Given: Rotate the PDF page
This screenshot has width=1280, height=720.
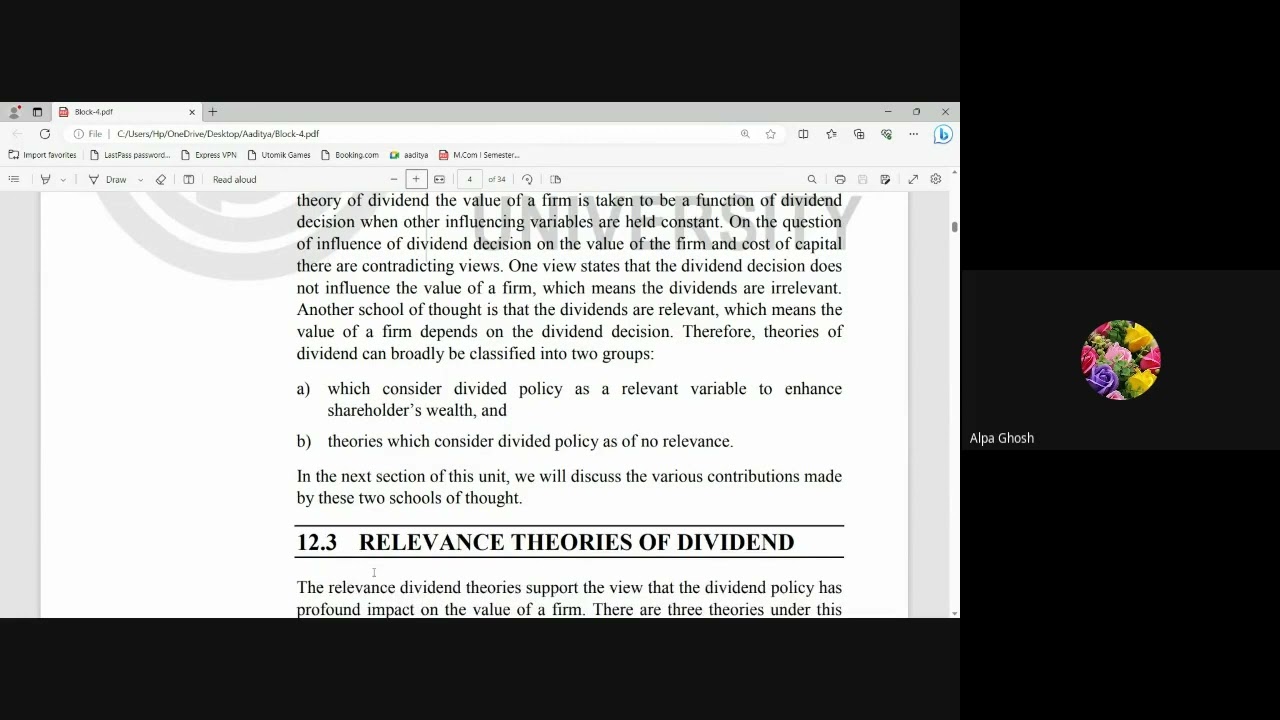Looking at the screenshot, I should tap(527, 179).
